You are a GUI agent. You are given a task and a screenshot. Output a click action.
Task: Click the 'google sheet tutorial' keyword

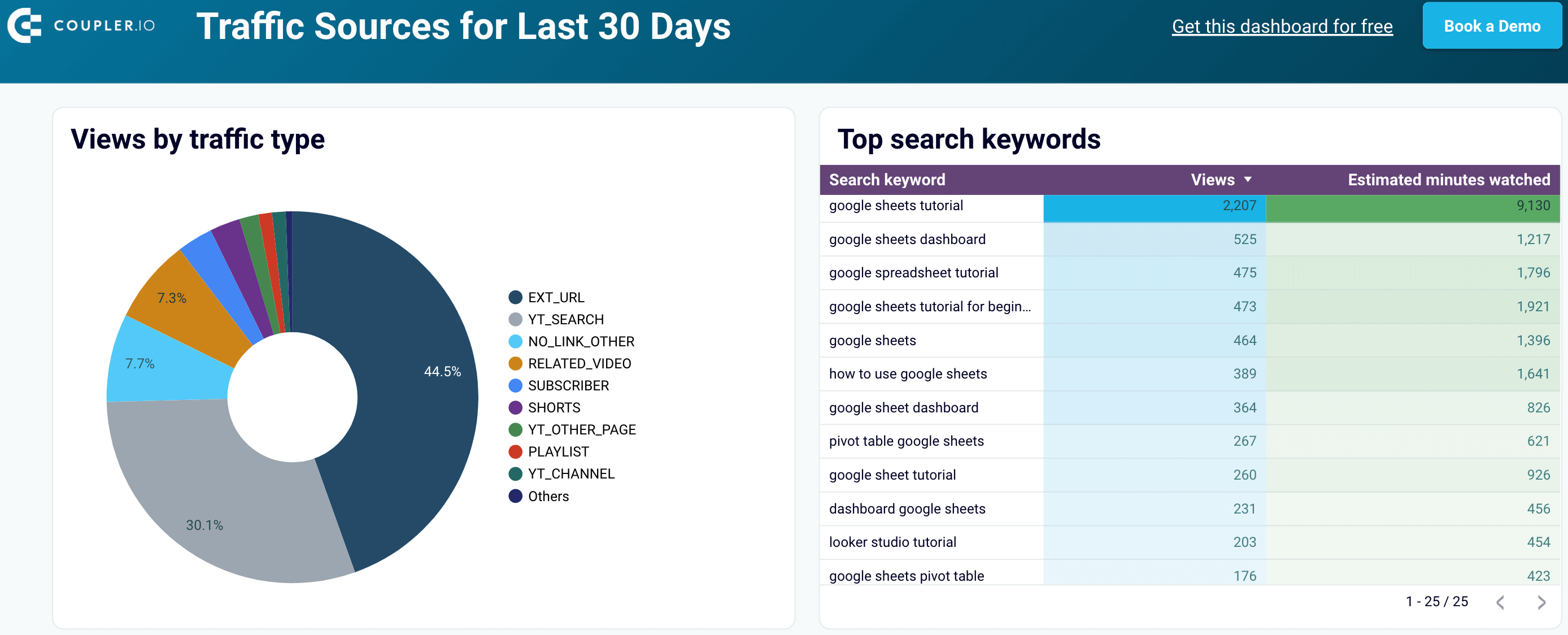click(892, 475)
